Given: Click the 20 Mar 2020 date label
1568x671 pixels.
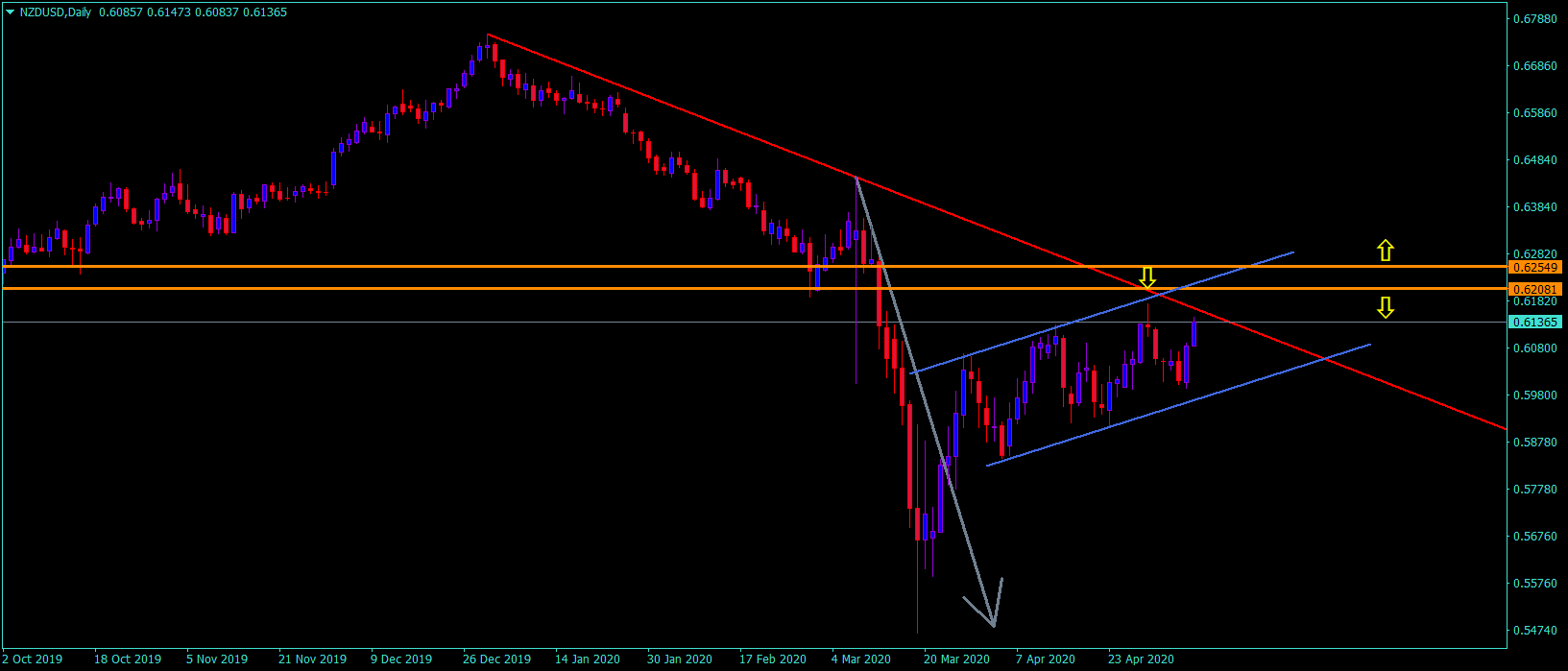Looking at the screenshot, I should (956, 659).
